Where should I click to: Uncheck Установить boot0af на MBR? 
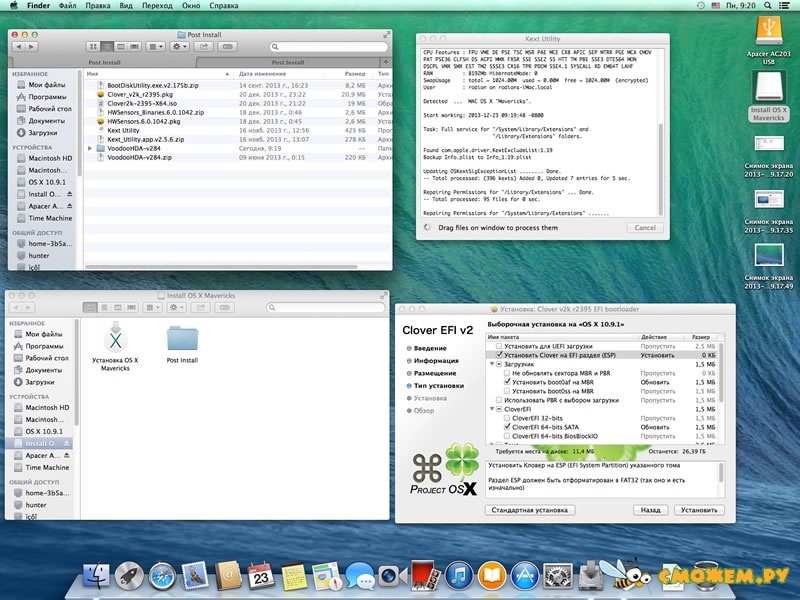(x=507, y=382)
